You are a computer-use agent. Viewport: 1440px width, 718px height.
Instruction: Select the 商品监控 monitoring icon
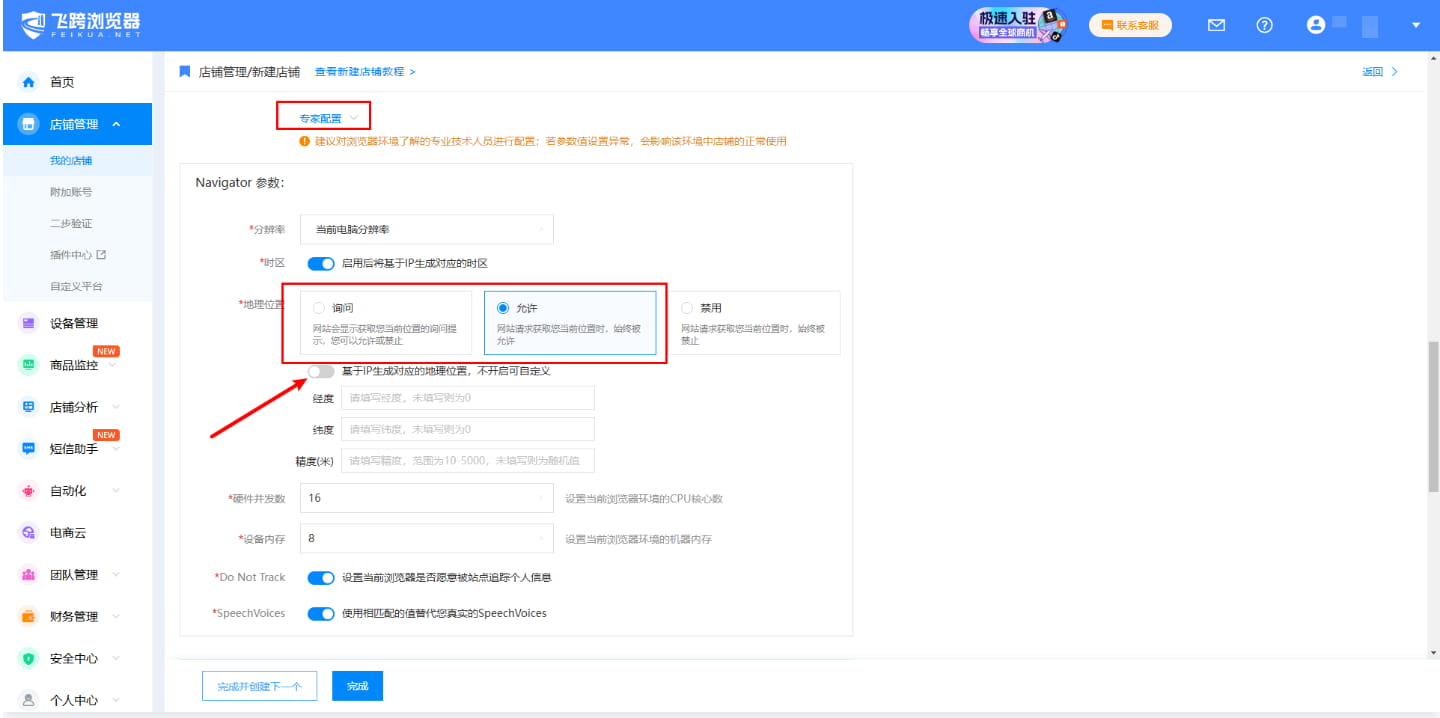[x=30, y=364]
